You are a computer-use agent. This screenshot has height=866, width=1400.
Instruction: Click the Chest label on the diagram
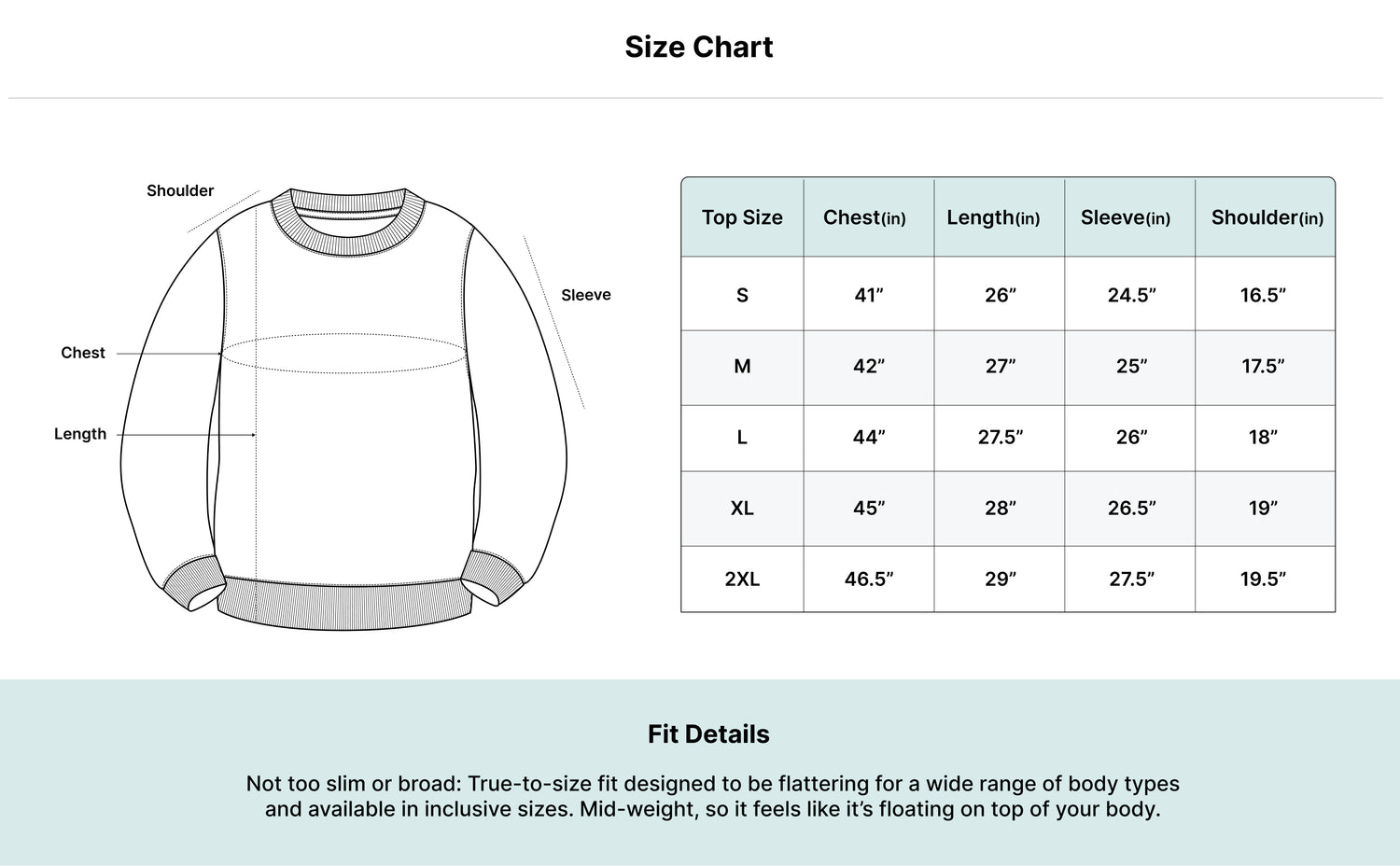coord(83,353)
